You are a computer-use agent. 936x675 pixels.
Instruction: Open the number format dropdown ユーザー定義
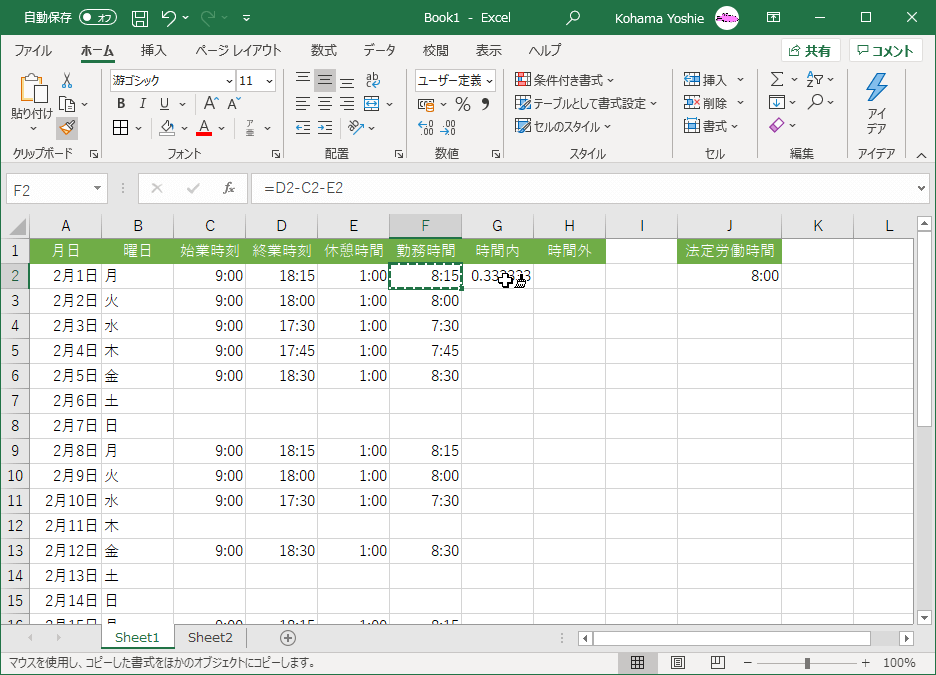489,81
